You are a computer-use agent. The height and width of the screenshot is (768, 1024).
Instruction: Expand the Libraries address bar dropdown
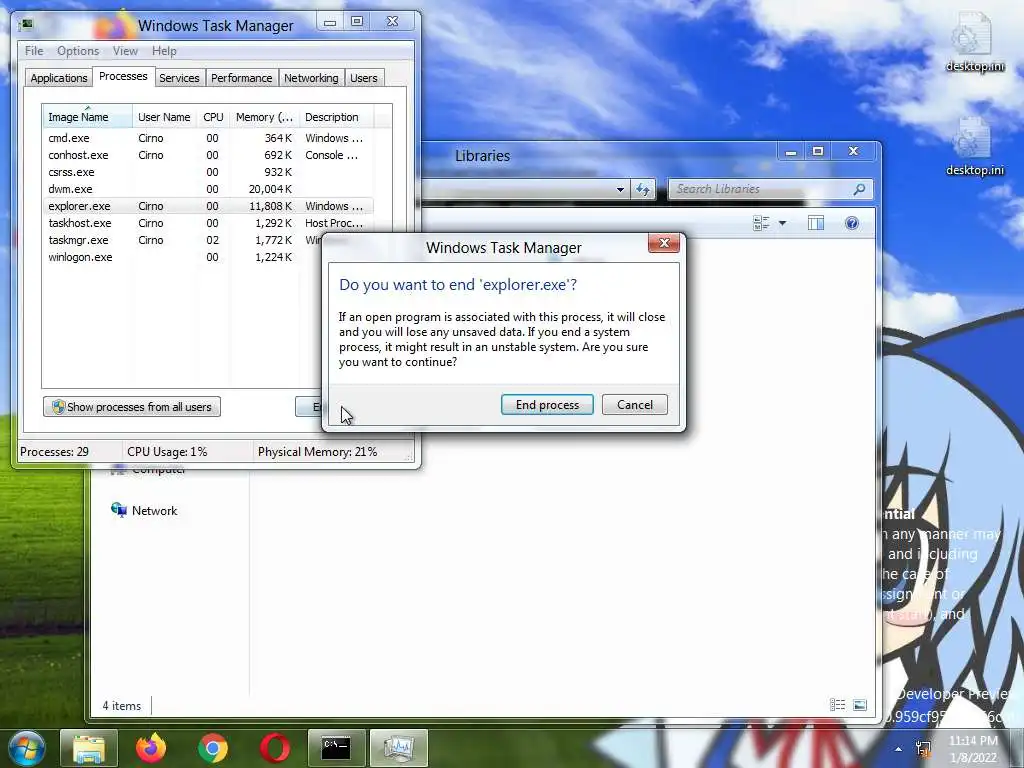coord(620,190)
